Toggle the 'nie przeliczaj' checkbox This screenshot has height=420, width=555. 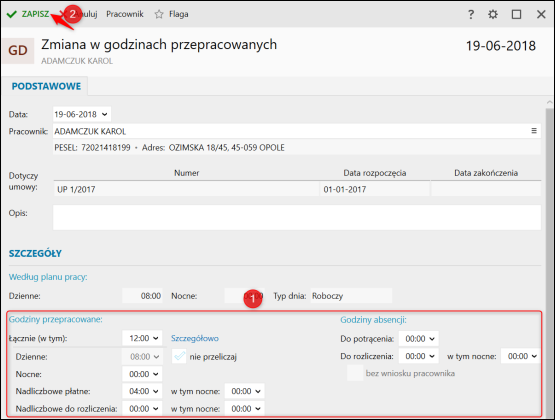[179, 356]
